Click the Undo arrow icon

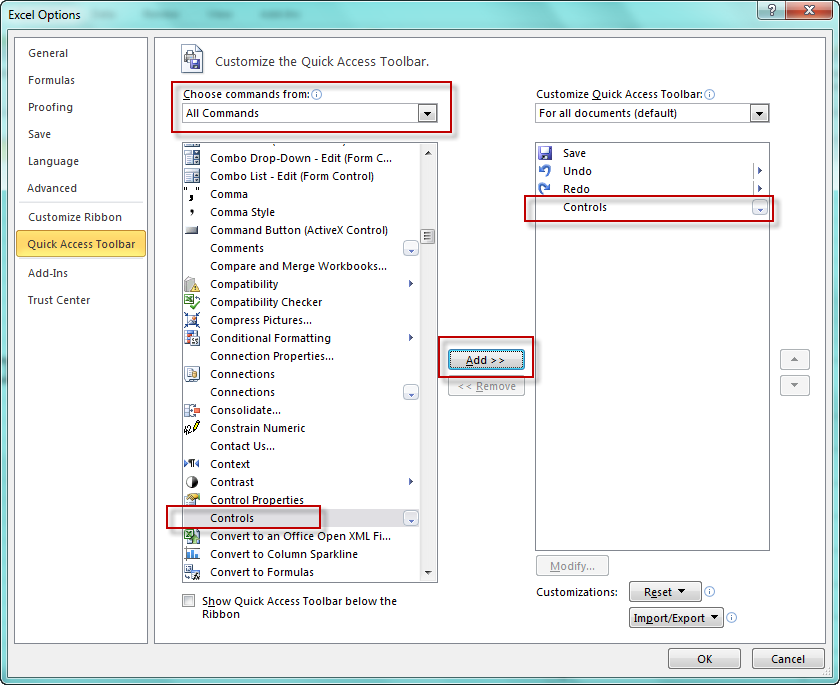[x=545, y=171]
